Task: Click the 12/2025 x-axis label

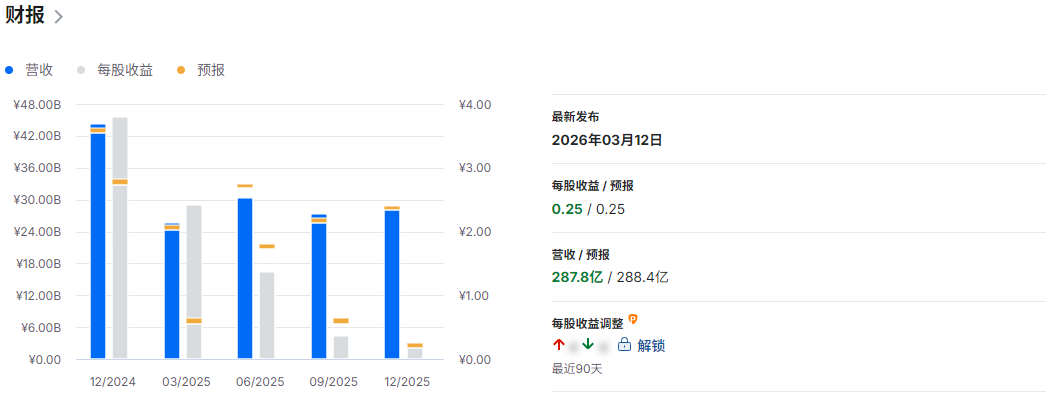Action: (407, 382)
